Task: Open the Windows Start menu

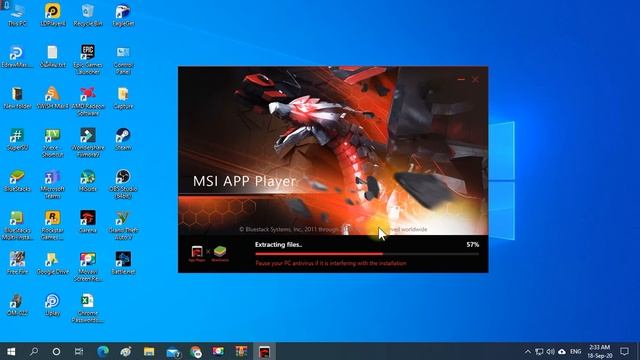Action: click(11, 351)
